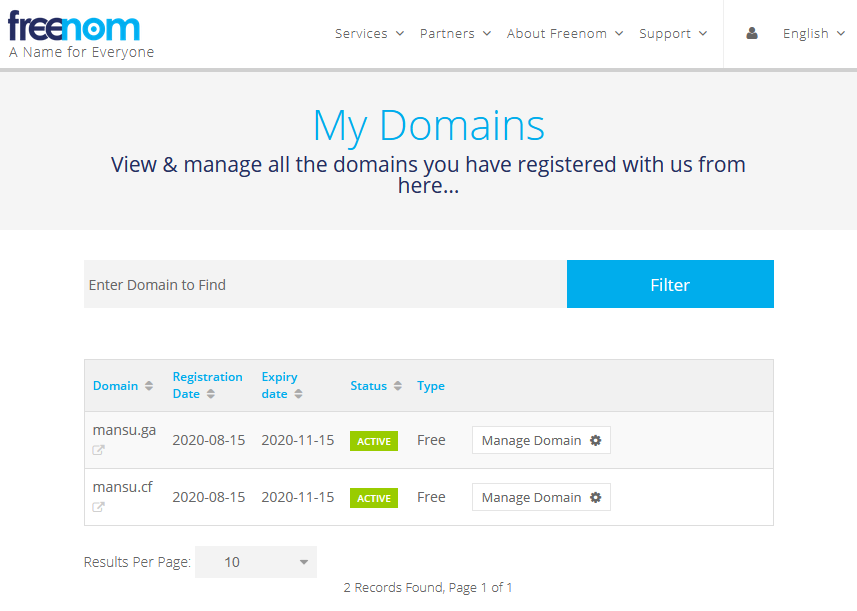Open external link icon under mansu.ga

tap(99, 450)
